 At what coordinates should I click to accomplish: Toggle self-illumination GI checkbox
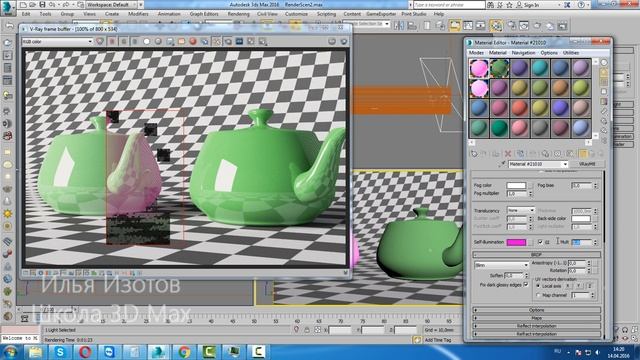click(540, 242)
